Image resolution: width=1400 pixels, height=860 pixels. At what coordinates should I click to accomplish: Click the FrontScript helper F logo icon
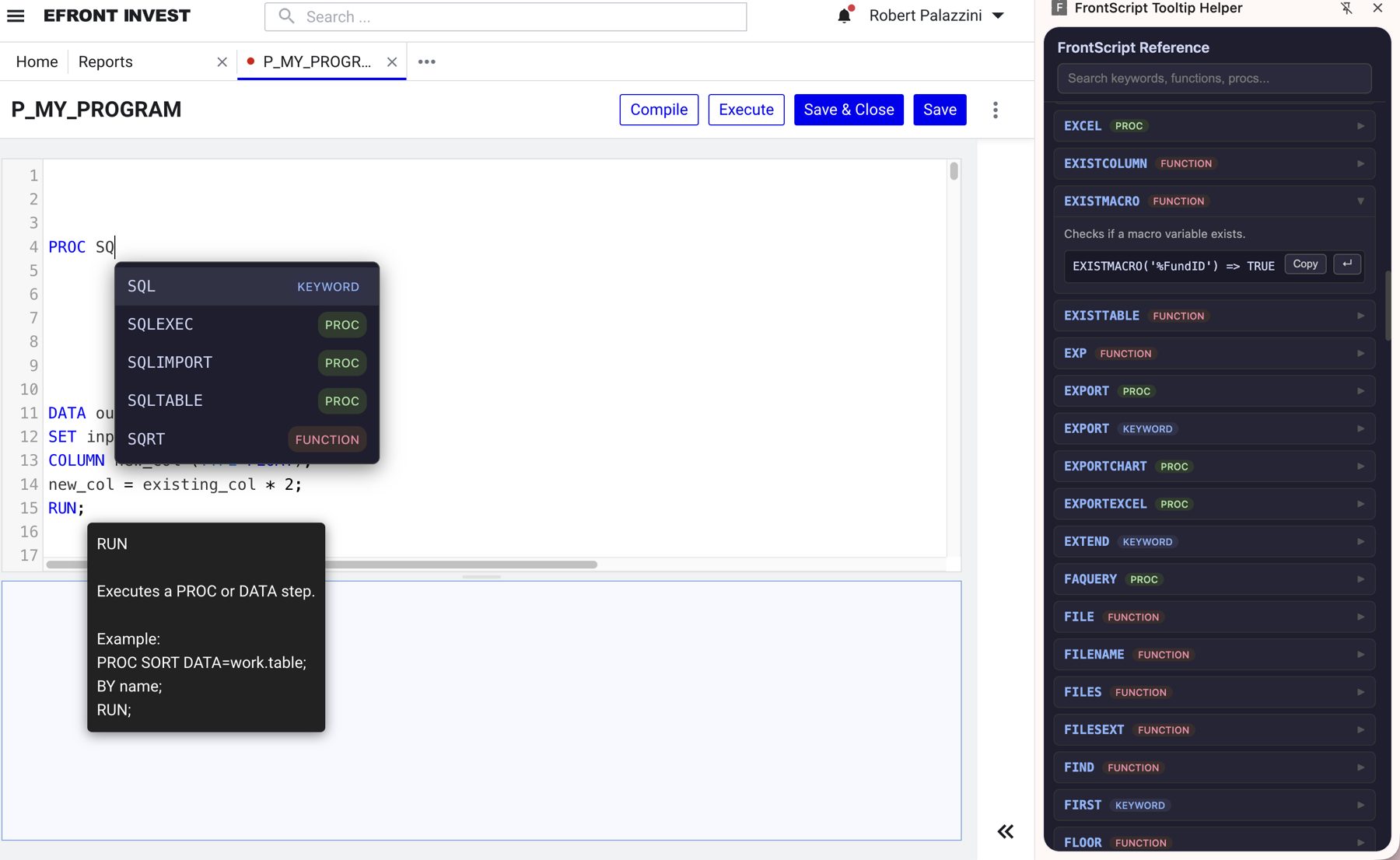[1059, 8]
